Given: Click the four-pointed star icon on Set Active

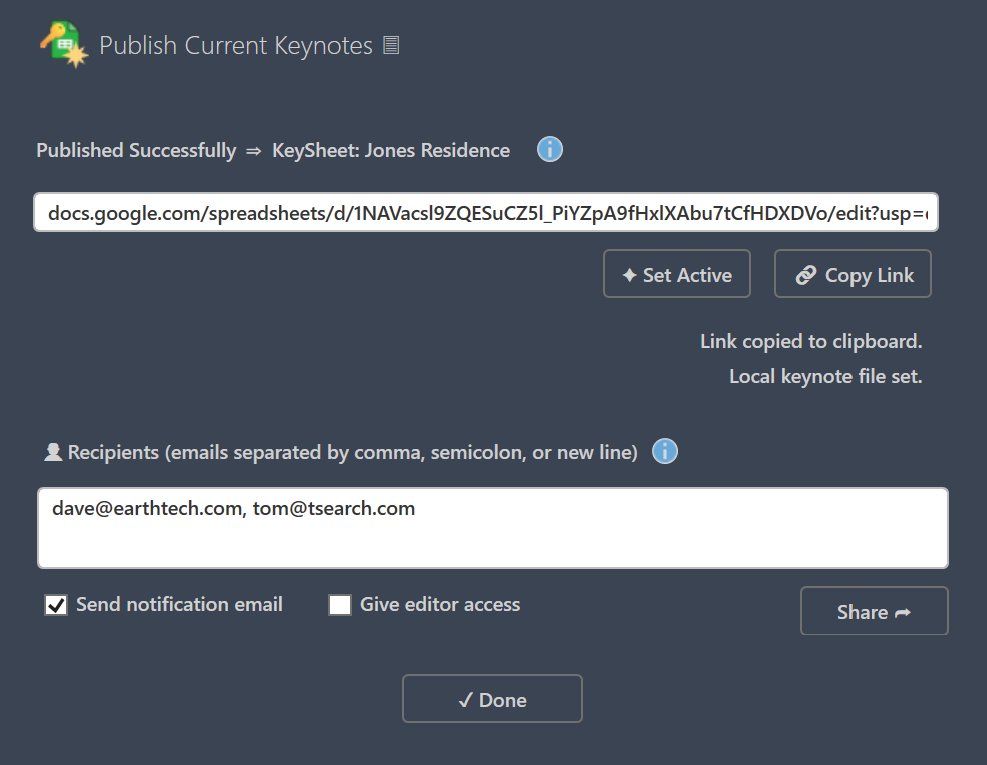Looking at the screenshot, I should tap(629, 273).
